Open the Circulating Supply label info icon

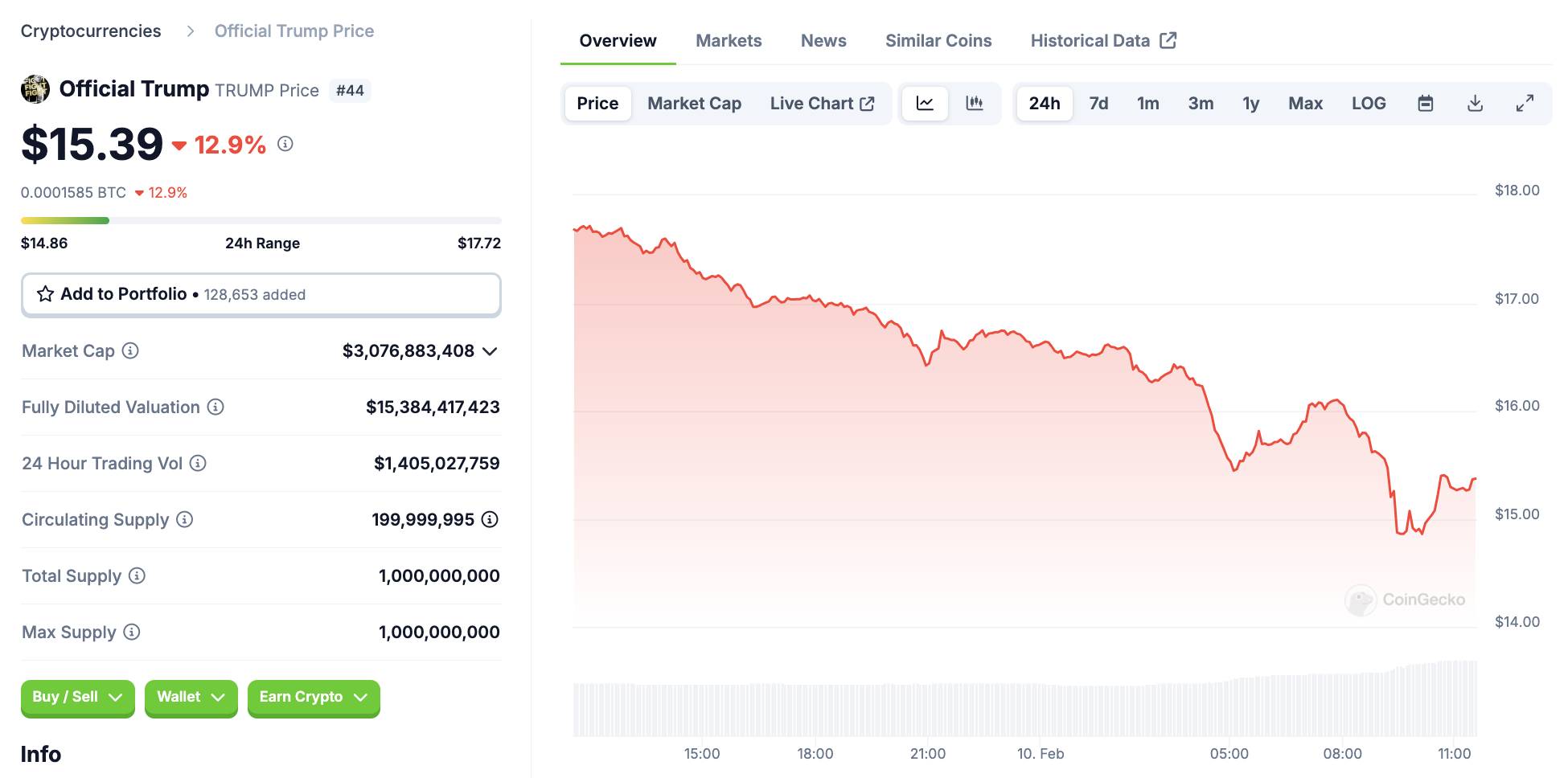pyautogui.click(x=185, y=519)
